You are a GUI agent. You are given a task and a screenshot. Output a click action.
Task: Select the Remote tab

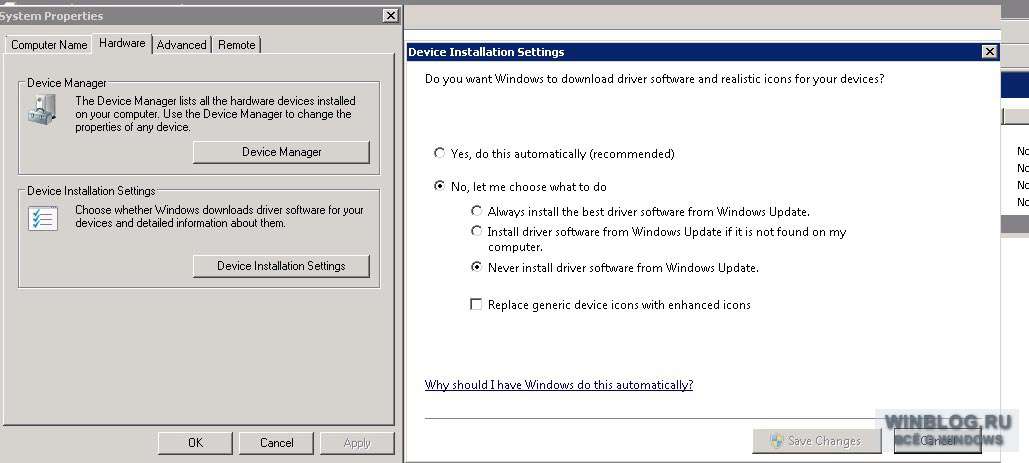coord(236,45)
